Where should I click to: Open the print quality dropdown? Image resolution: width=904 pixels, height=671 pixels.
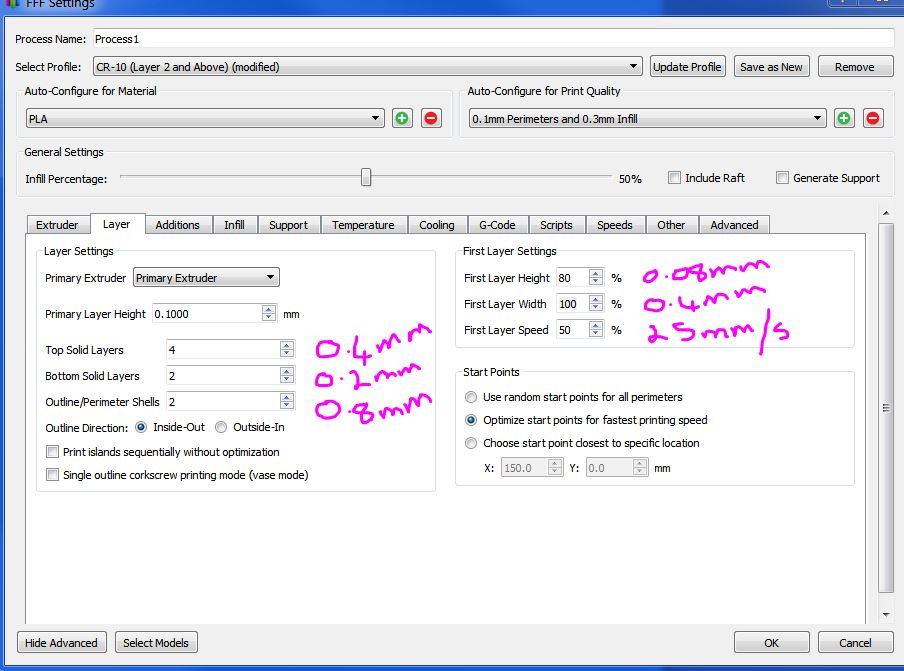pos(647,119)
